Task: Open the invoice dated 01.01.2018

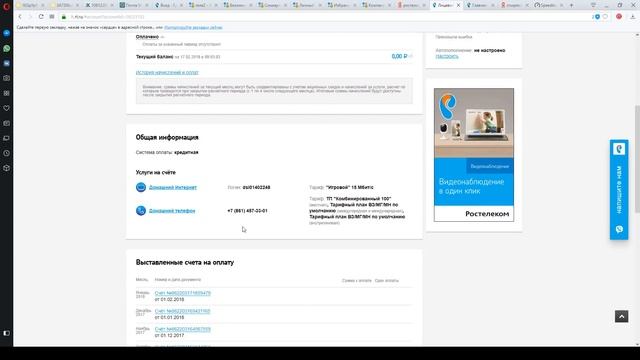Action: click(x=182, y=311)
